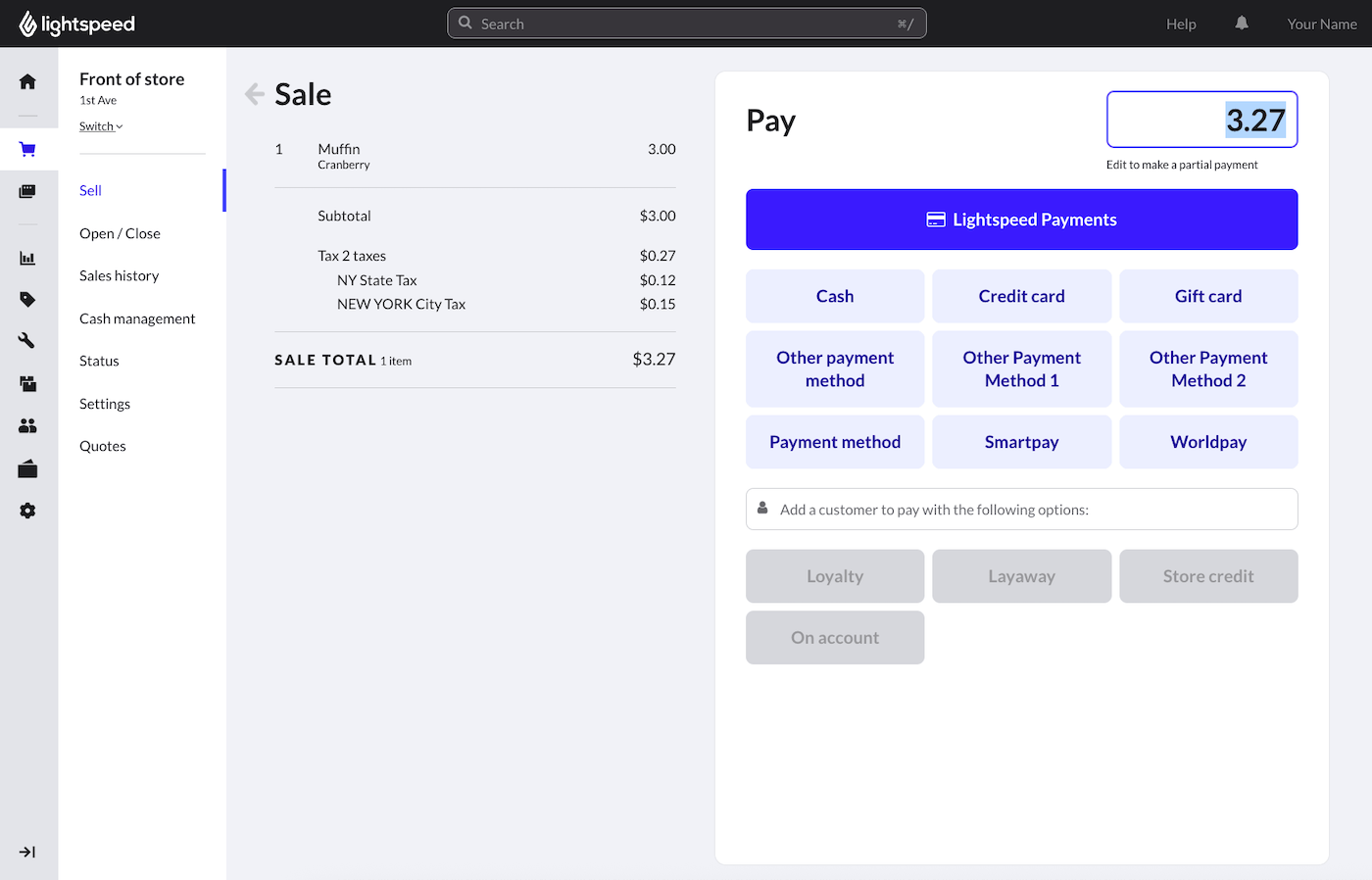Open the Quotes menu item
The image size is (1372, 880).
pos(103,446)
